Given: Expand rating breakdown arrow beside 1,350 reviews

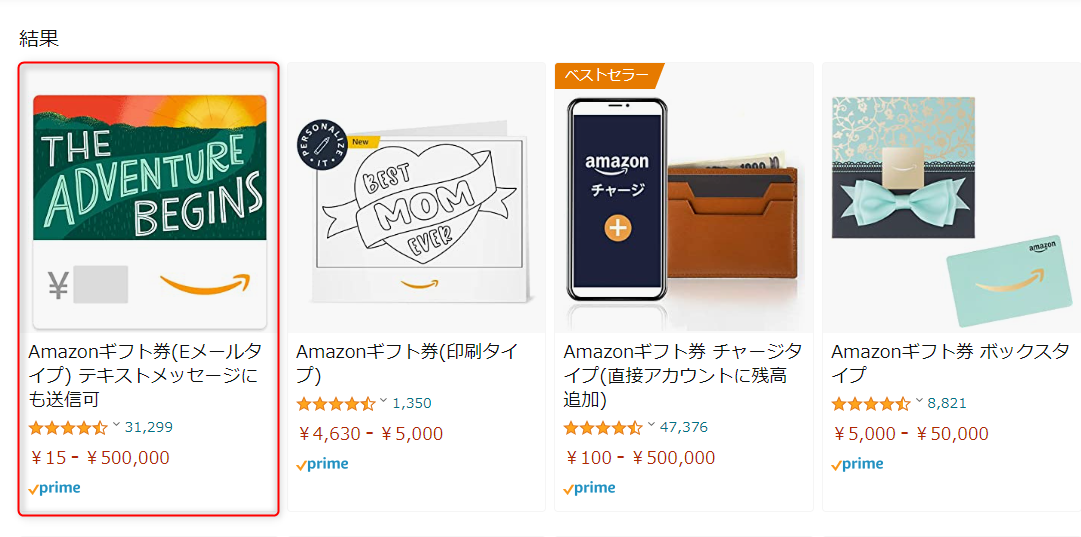Looking at the screenshot, I should click(x=383, y=401).
